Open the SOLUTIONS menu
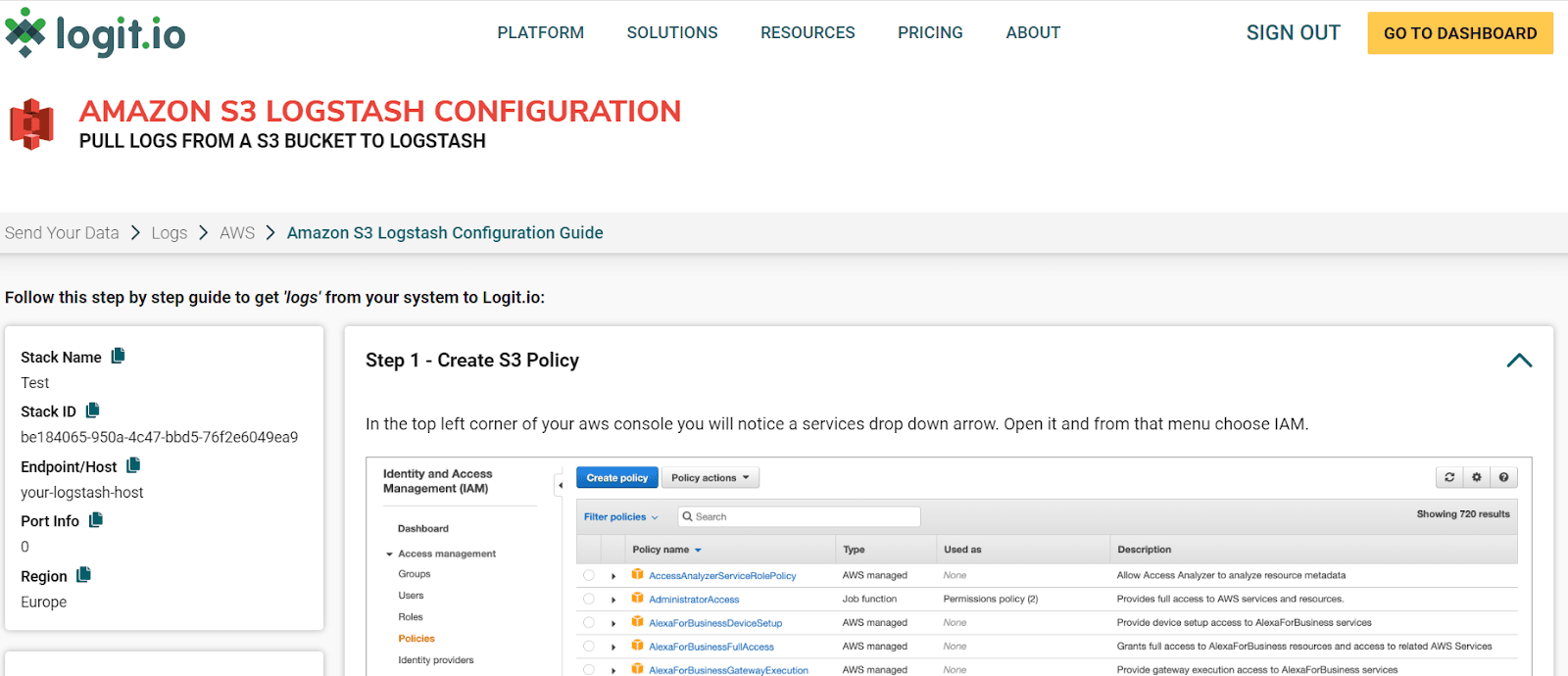The width and height of the screenshot is (1568, 676). (672, 32)
